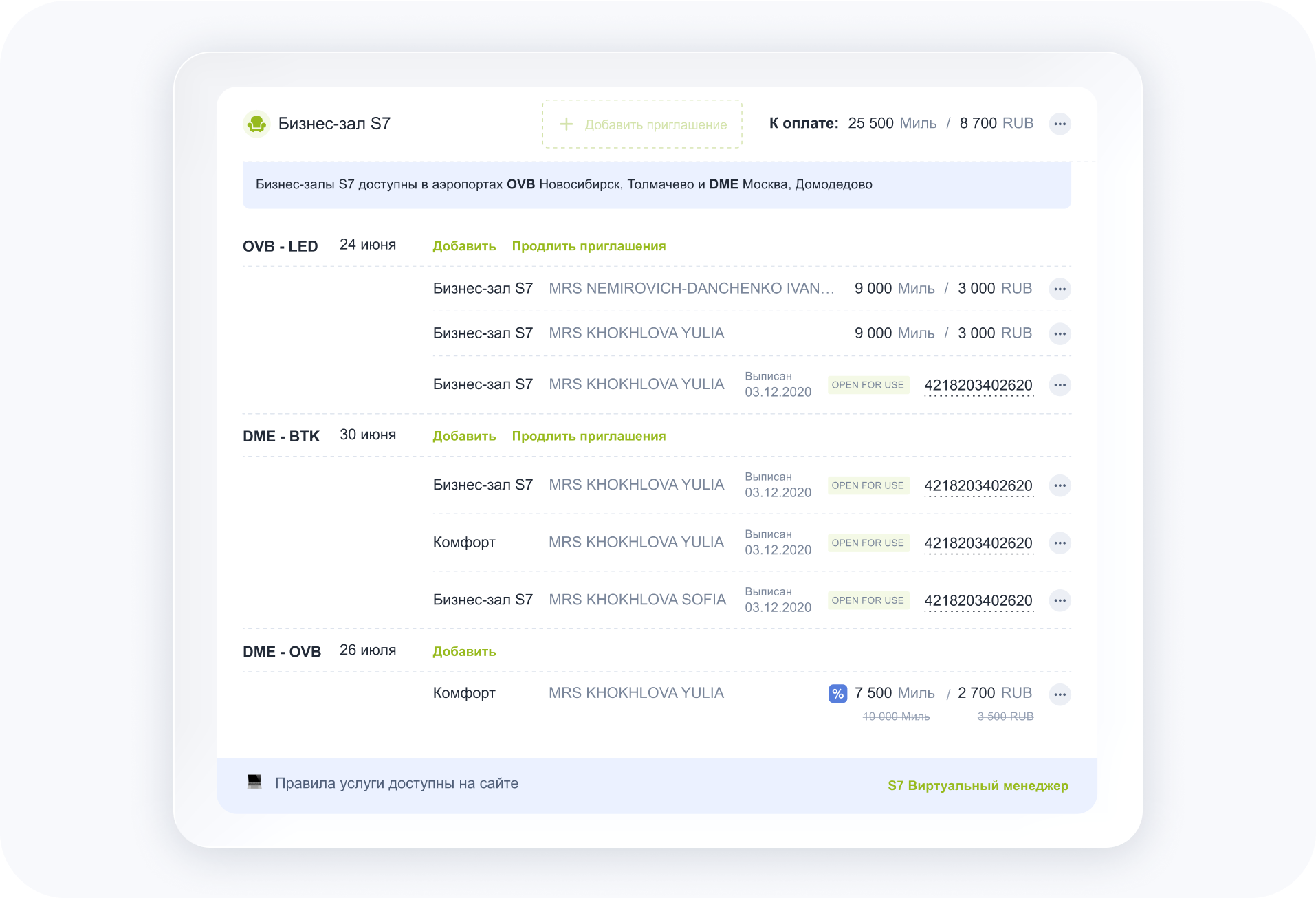Screen dimensions: 1316x898
Task: Click Продлить приглашения for OVB - LED
Action: coord(589,246)
